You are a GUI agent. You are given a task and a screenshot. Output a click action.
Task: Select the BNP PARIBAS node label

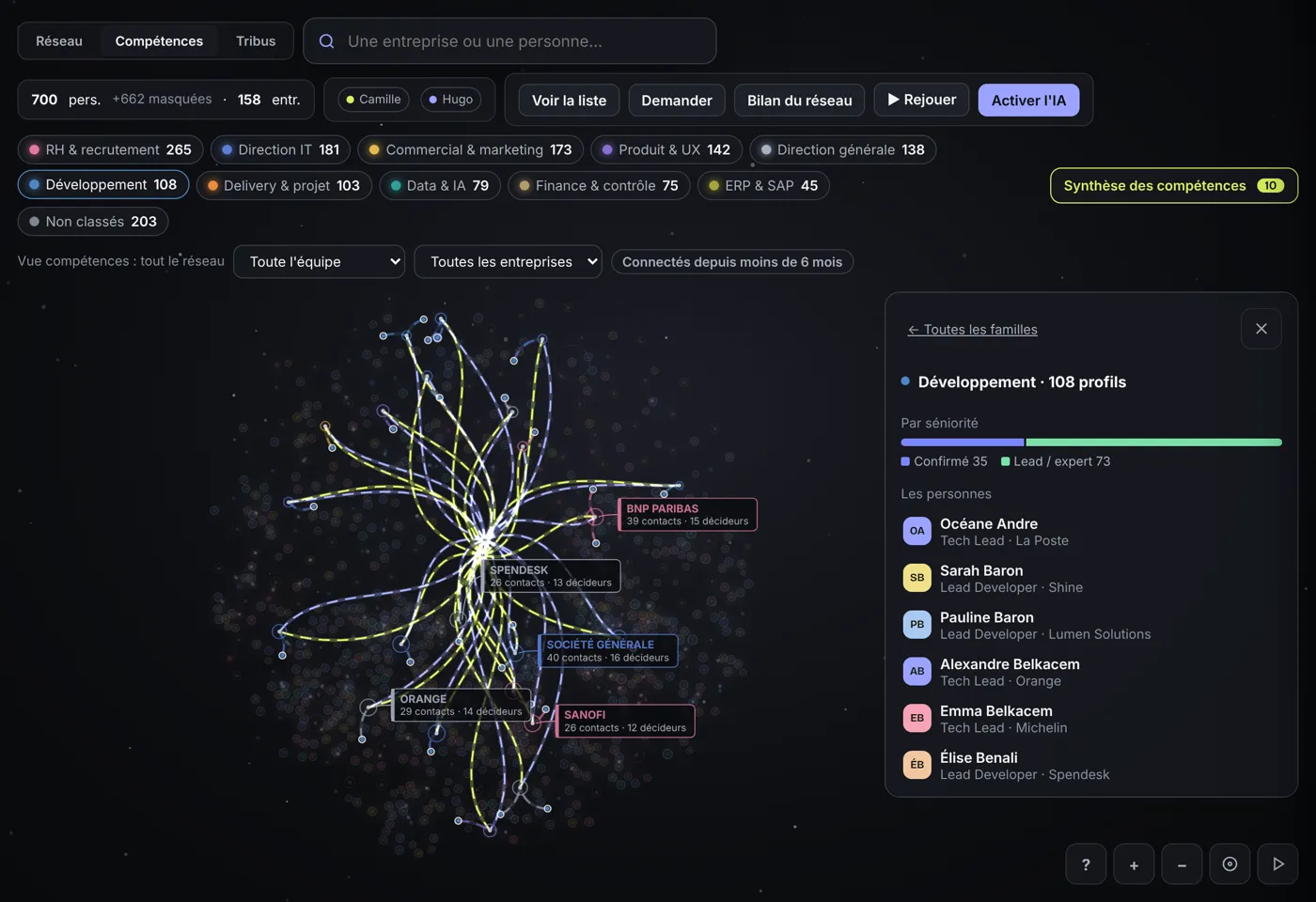(x=687, y=514)
